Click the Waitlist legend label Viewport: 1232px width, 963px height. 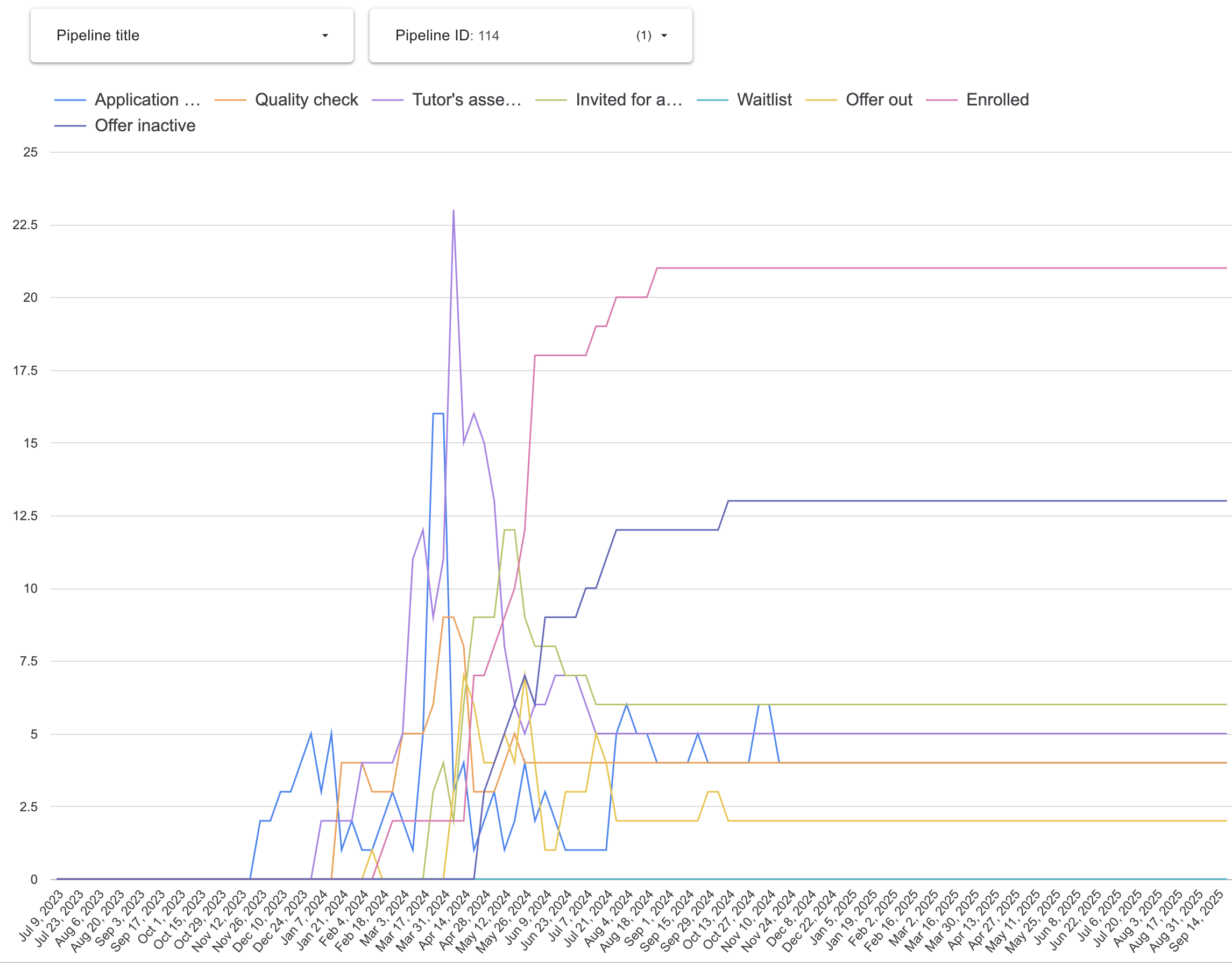(764, 100)
